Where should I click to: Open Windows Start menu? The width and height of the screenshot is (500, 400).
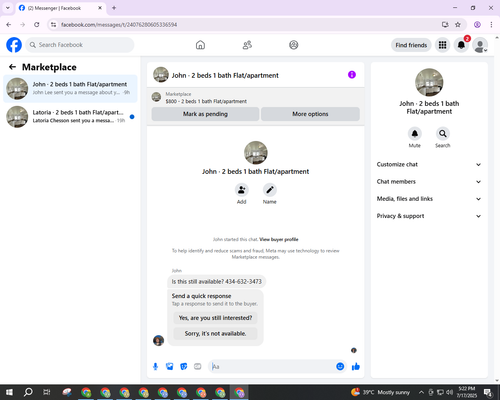[x=9, y=392]
